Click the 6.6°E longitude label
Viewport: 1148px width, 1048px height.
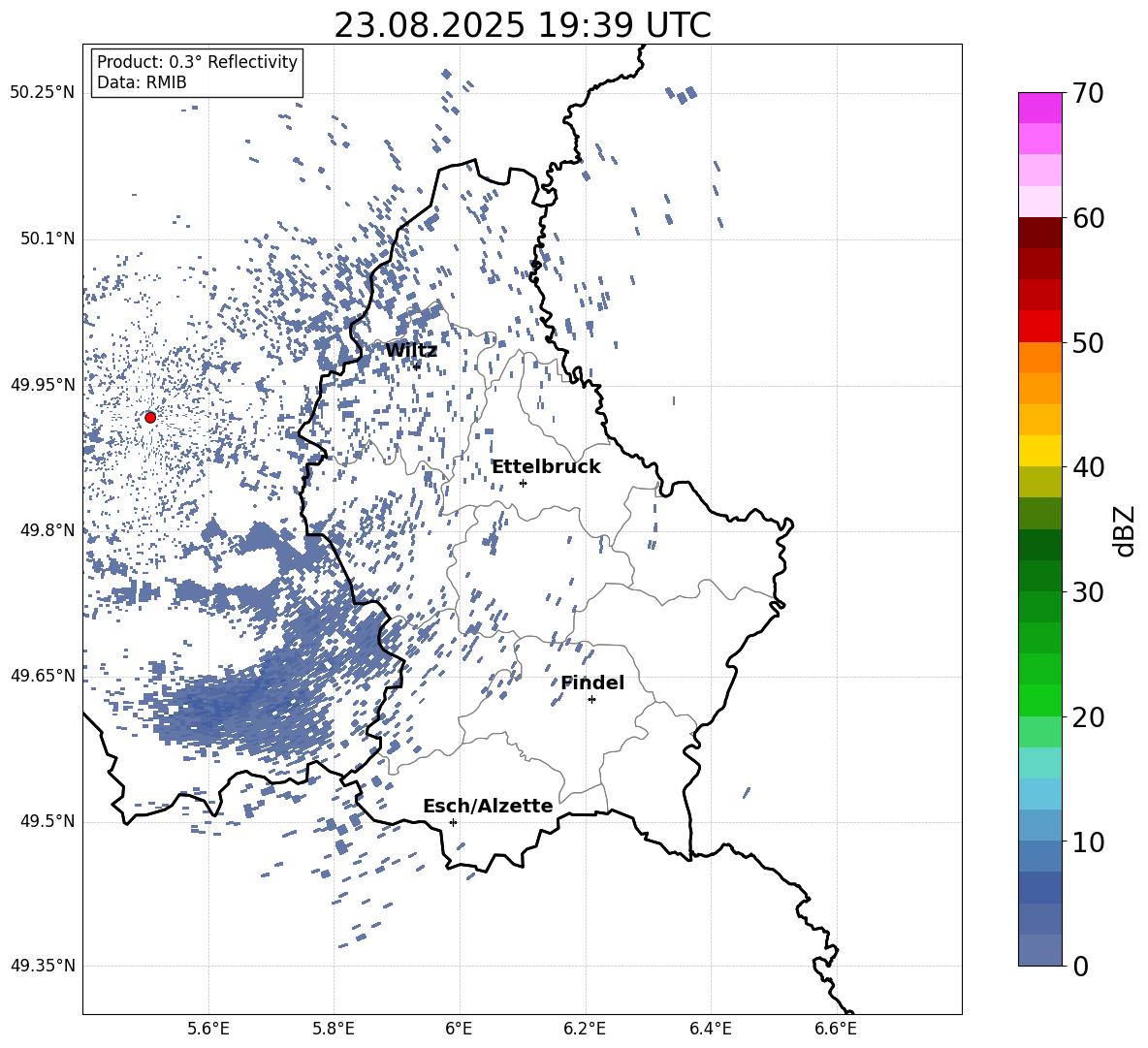click(836, 1029)
